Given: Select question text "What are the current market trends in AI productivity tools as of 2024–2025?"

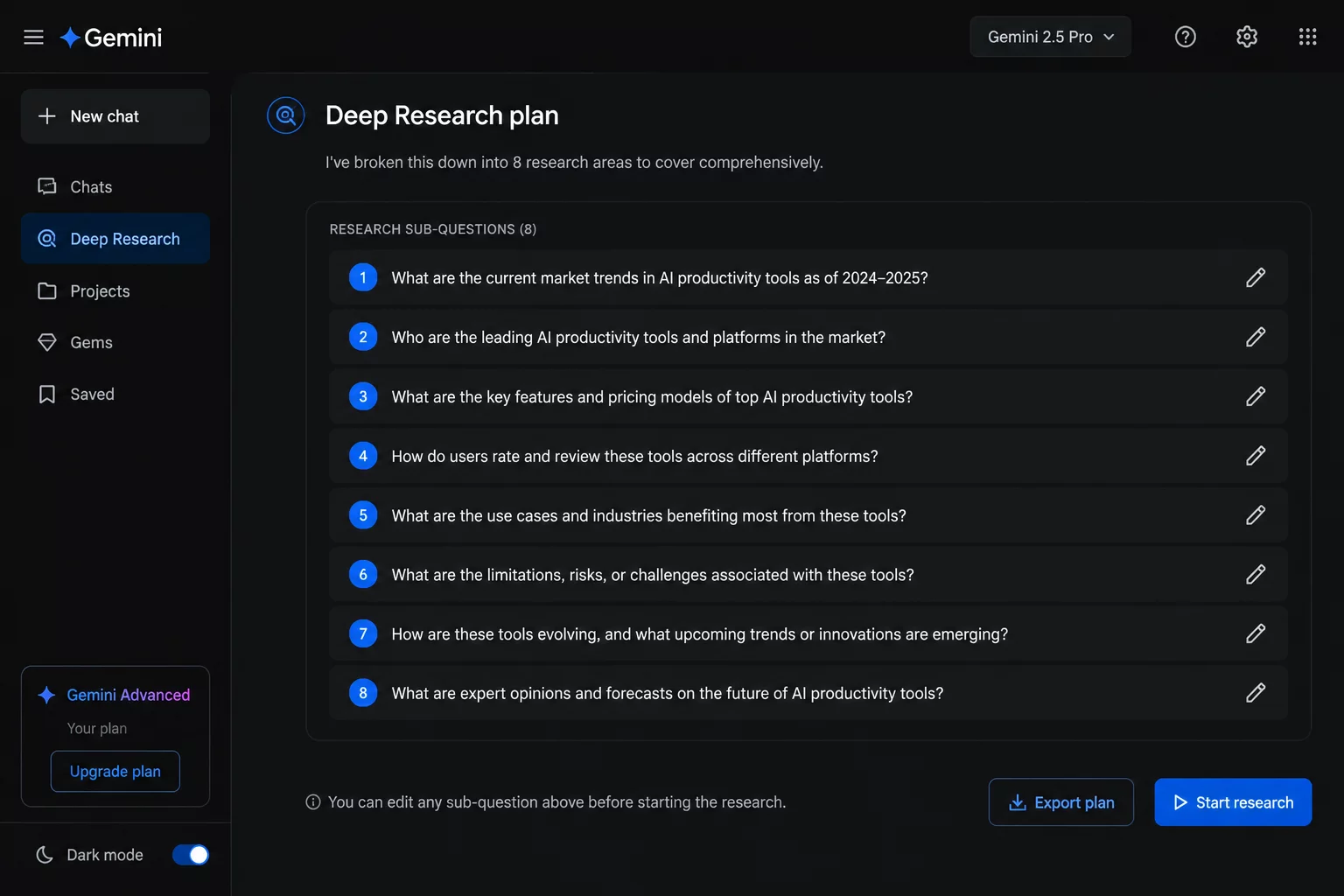Looking at the screenshot, I should [660, 278].
